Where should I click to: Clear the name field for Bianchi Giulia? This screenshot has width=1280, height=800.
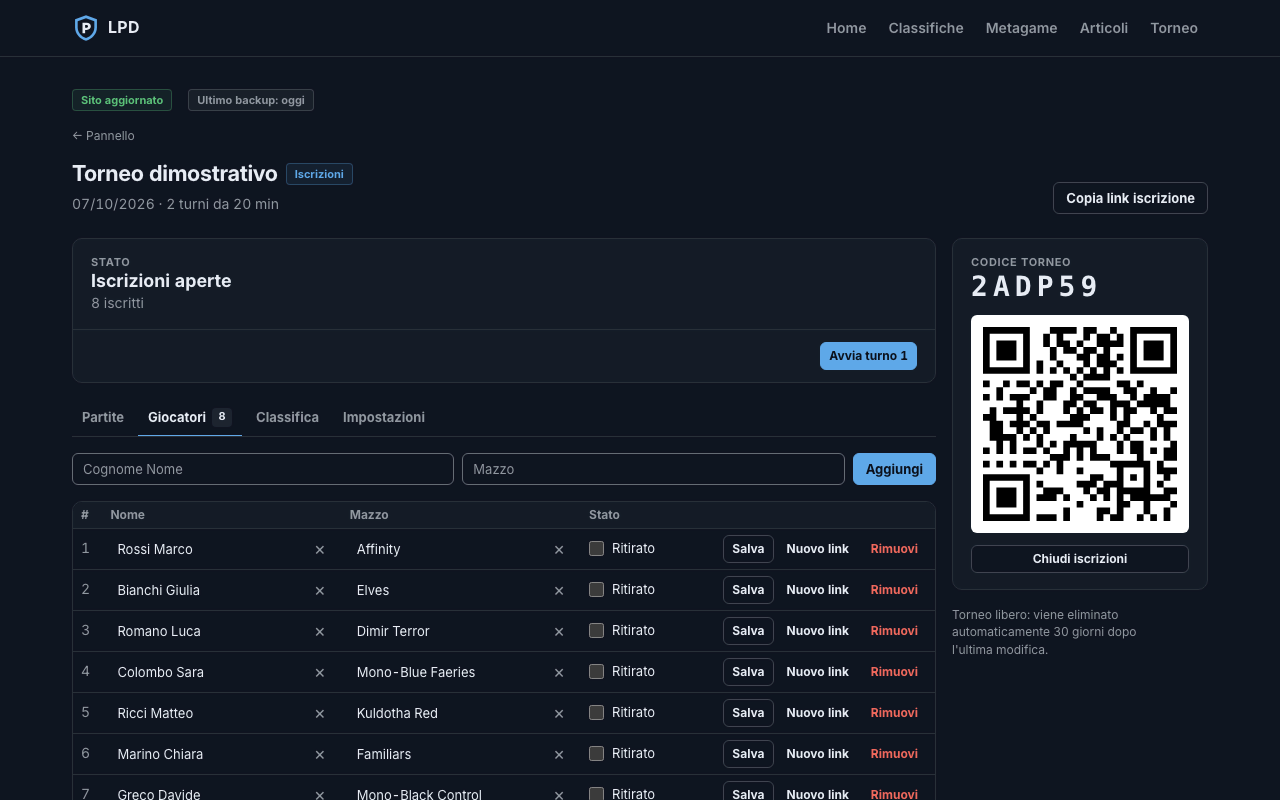[320, 590]
